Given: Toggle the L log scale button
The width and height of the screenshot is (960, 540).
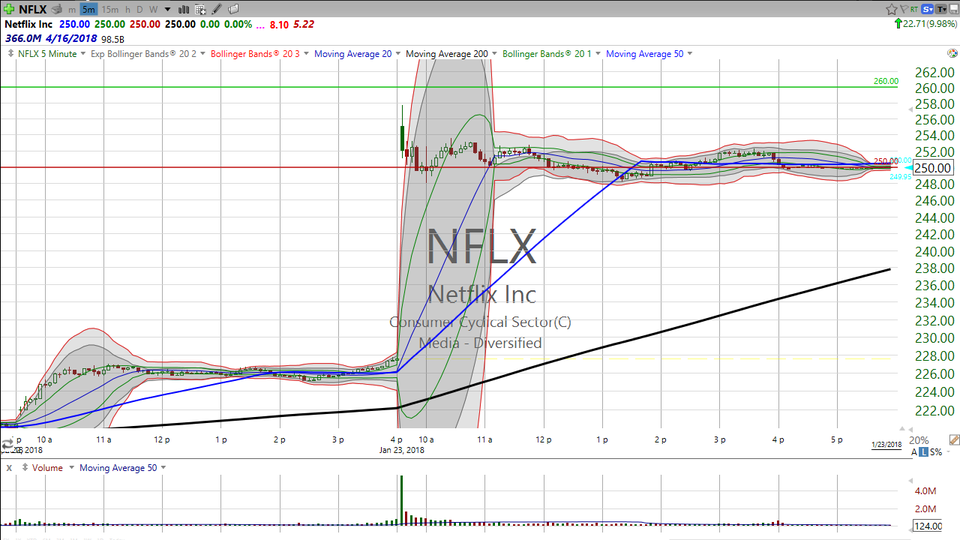Looking at the screenshot, I should [923, 452].
